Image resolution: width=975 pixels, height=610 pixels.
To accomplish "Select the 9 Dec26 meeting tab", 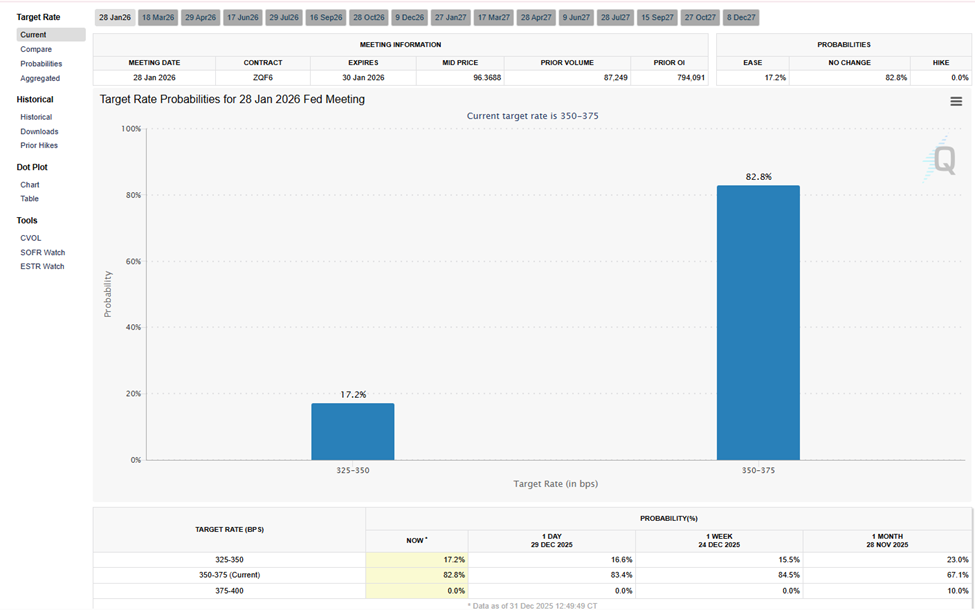I will (x=410, y=16).
